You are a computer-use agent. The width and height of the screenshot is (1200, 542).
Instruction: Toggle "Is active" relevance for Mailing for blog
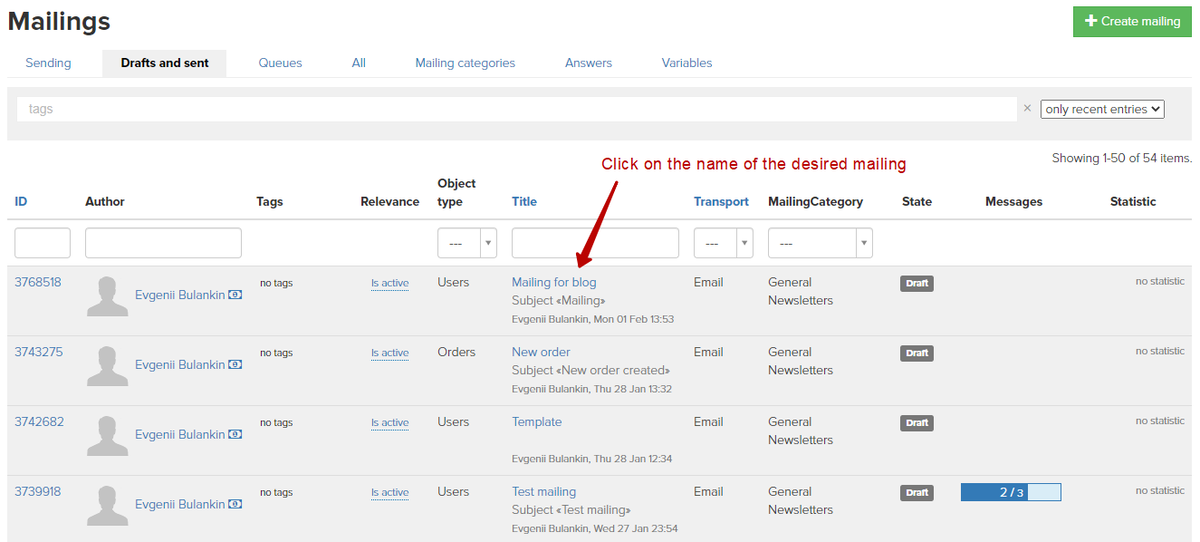pyautogui.click(x=389, y=283)
